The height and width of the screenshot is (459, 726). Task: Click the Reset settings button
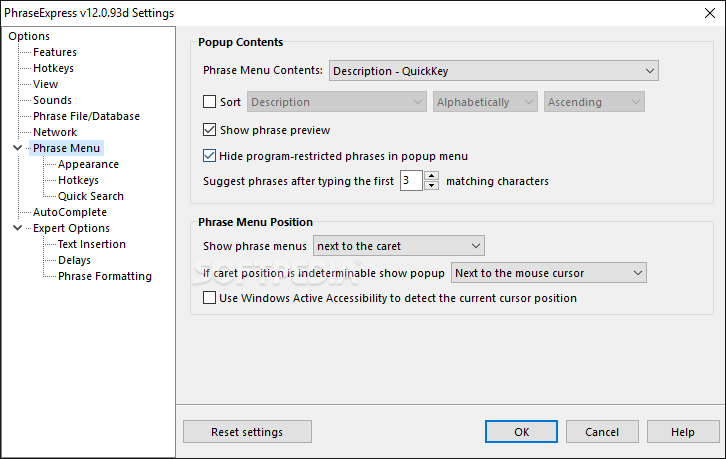click(247, 432)
